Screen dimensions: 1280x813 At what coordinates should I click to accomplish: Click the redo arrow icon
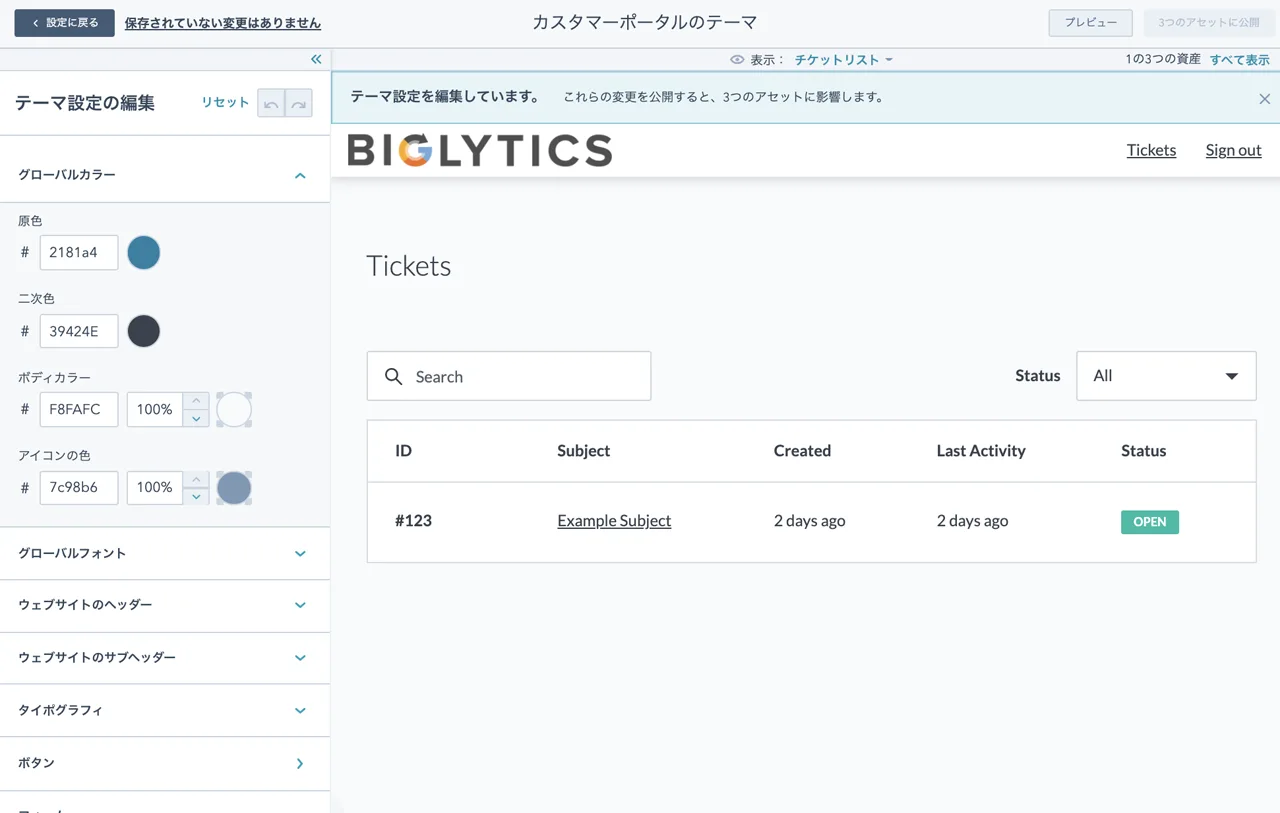(x=298, y=103)
